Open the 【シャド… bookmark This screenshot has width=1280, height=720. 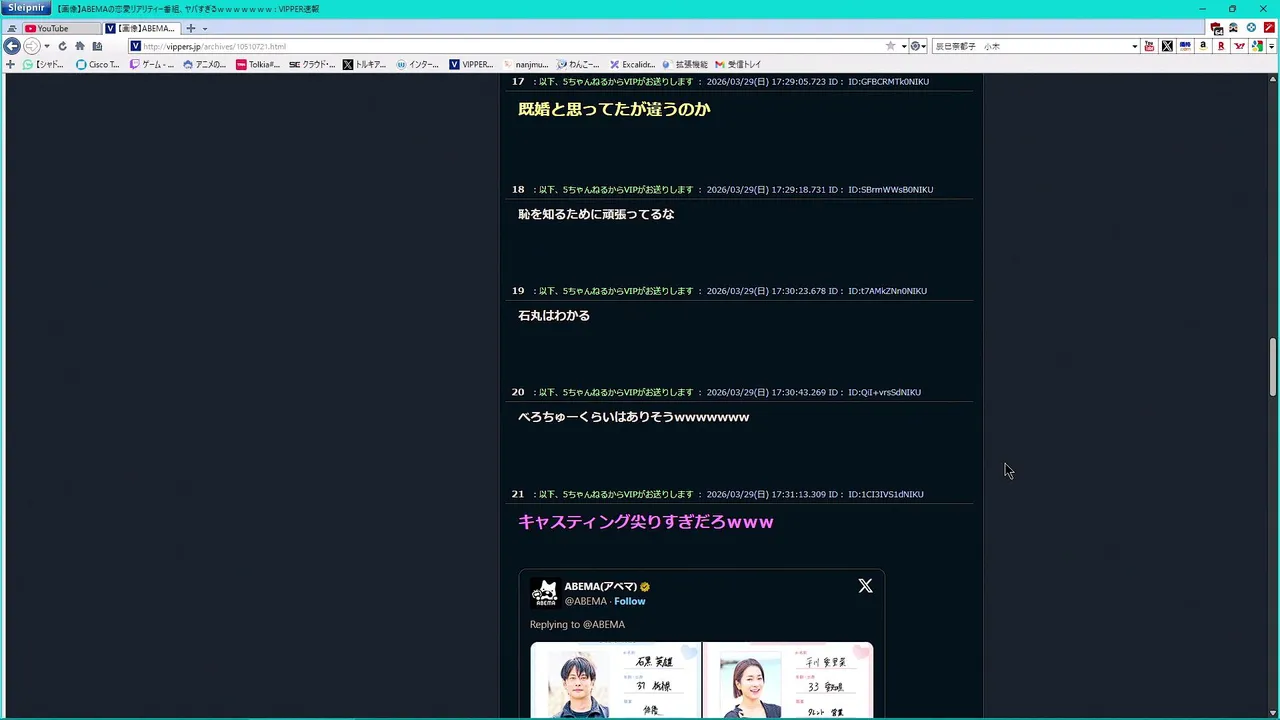click(43, 64)
